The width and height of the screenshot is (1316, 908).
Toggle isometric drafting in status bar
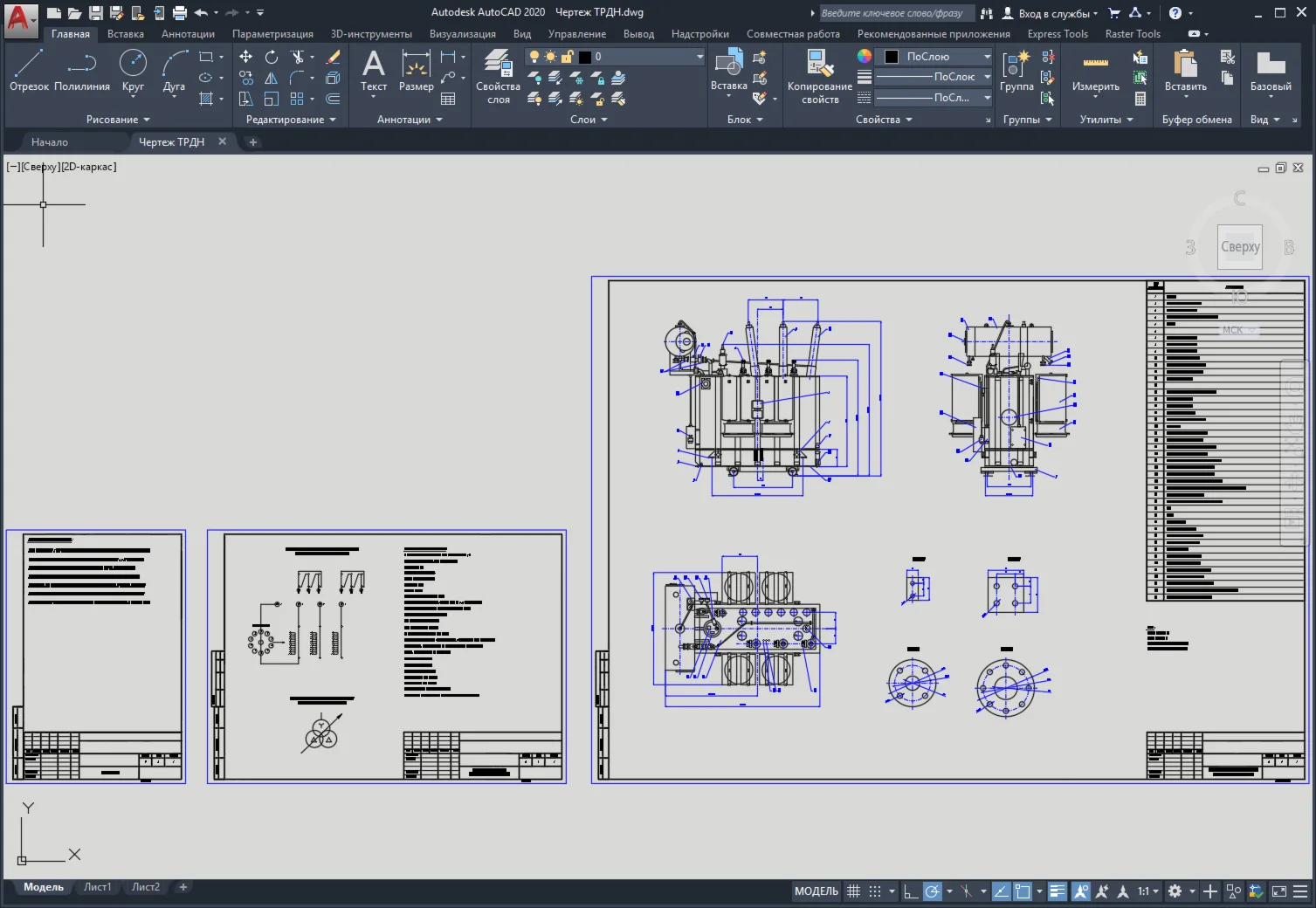967,891
